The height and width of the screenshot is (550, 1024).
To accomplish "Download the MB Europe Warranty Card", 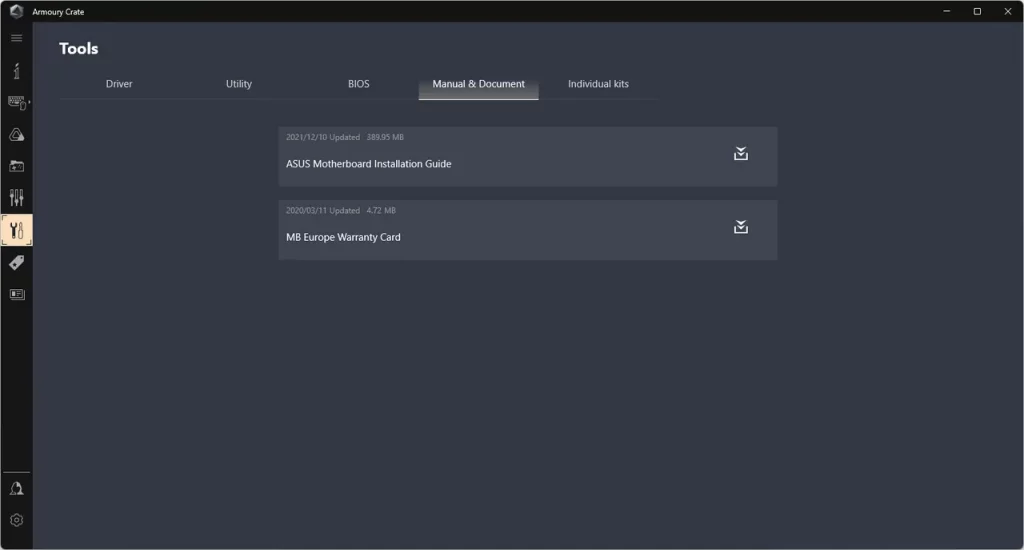I will tap(741, 227).
